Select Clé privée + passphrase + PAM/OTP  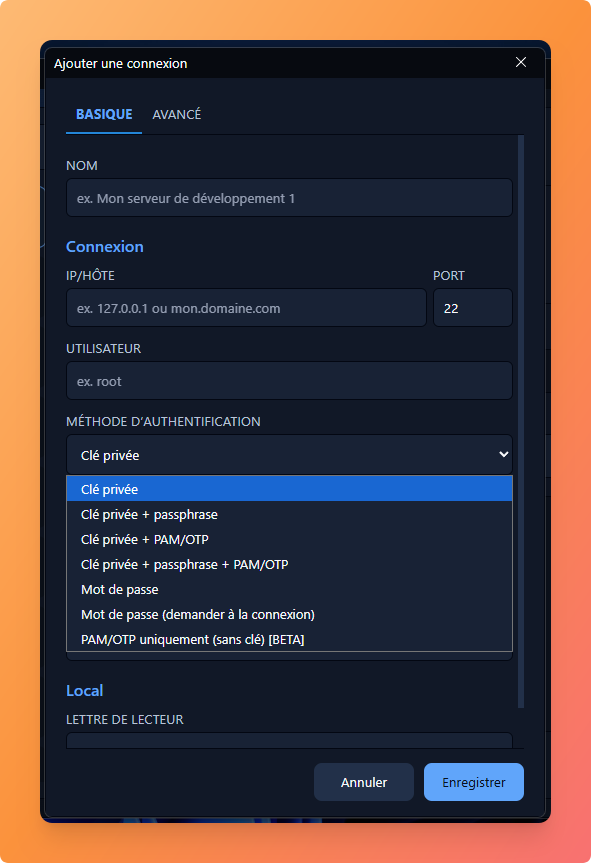[x=289, y=564]
